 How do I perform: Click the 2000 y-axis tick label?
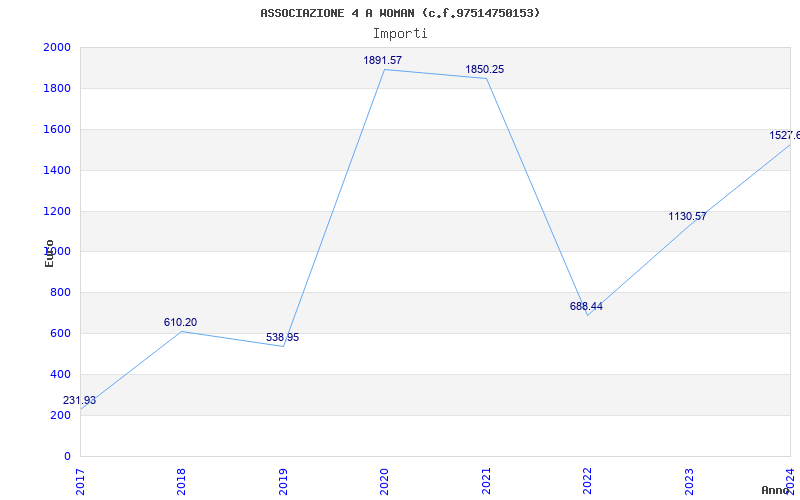pos(57,47)
